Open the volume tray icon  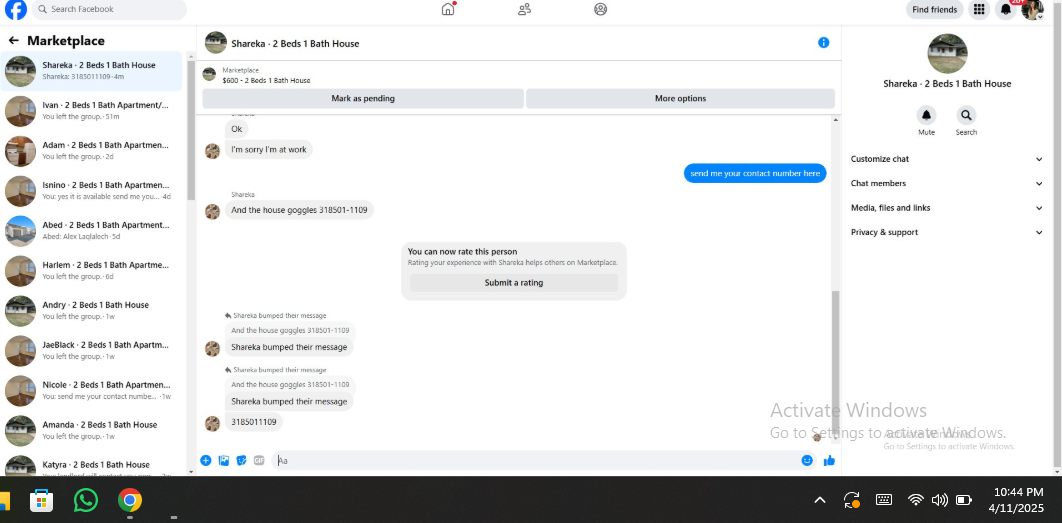coord(939,500)
